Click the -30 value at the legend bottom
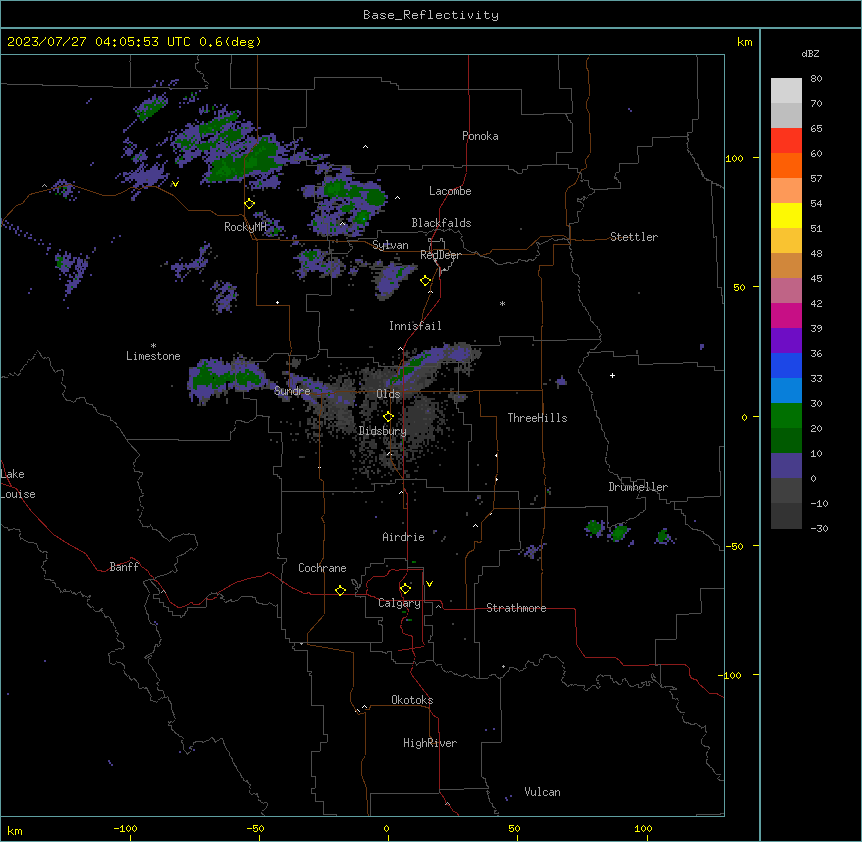The width and height of the screenshot is (862, 842). (x=819, y=528)
